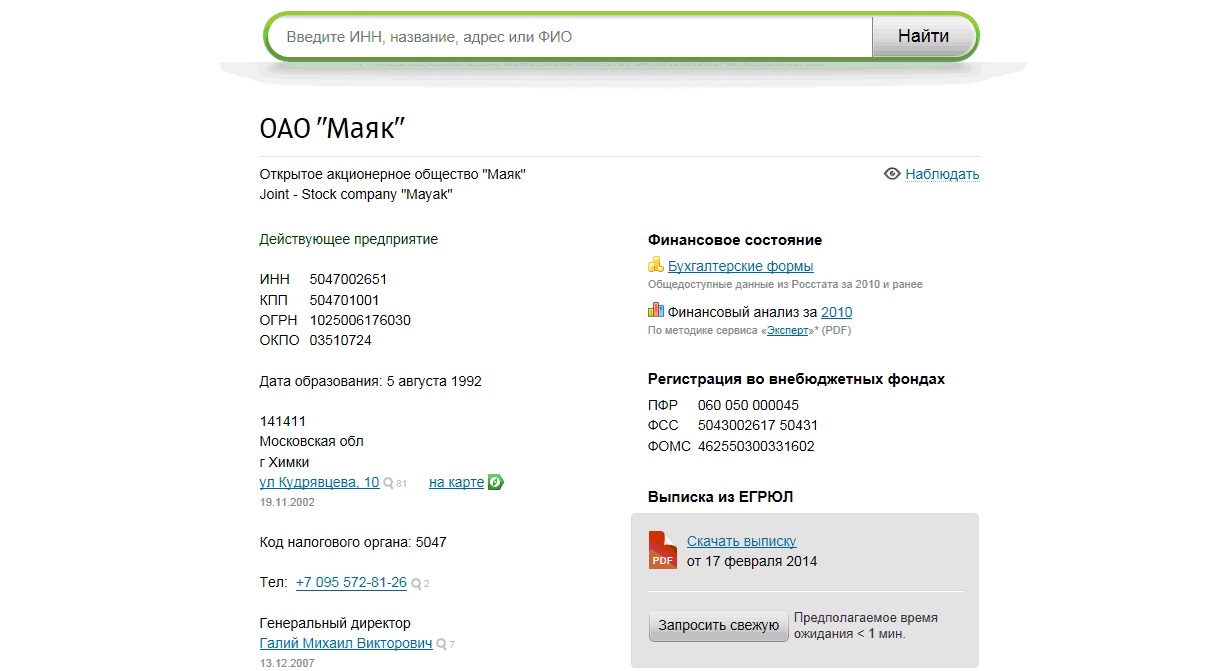The image size is (1219, 671).
Task: Click the ОКПО value 03510724
Action: (x=340, y=340)
